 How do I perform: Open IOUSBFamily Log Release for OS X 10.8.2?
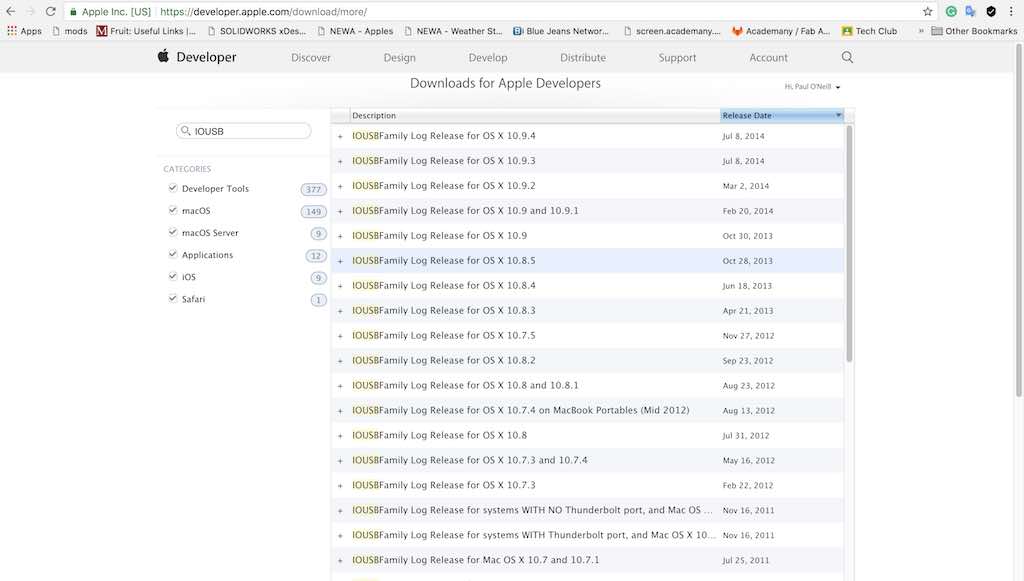tap(443, 360)
